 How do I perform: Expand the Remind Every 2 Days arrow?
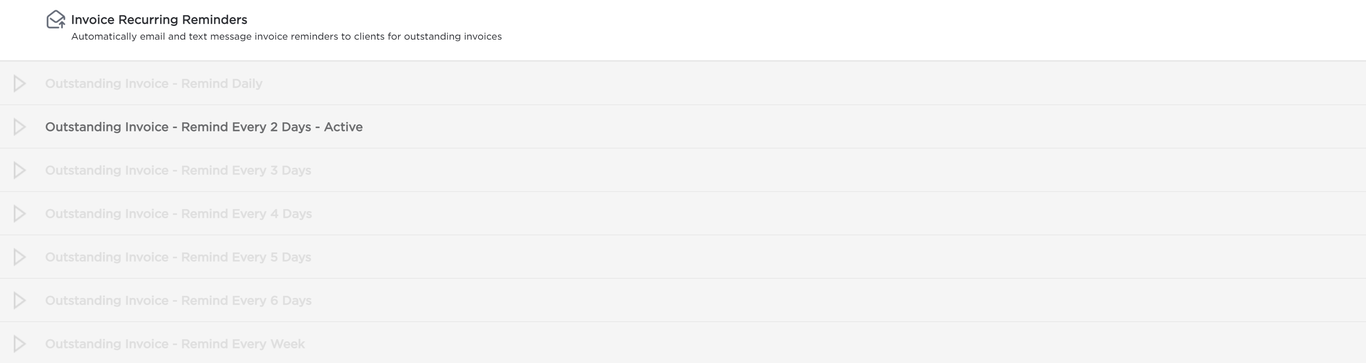tap(19, 127)
